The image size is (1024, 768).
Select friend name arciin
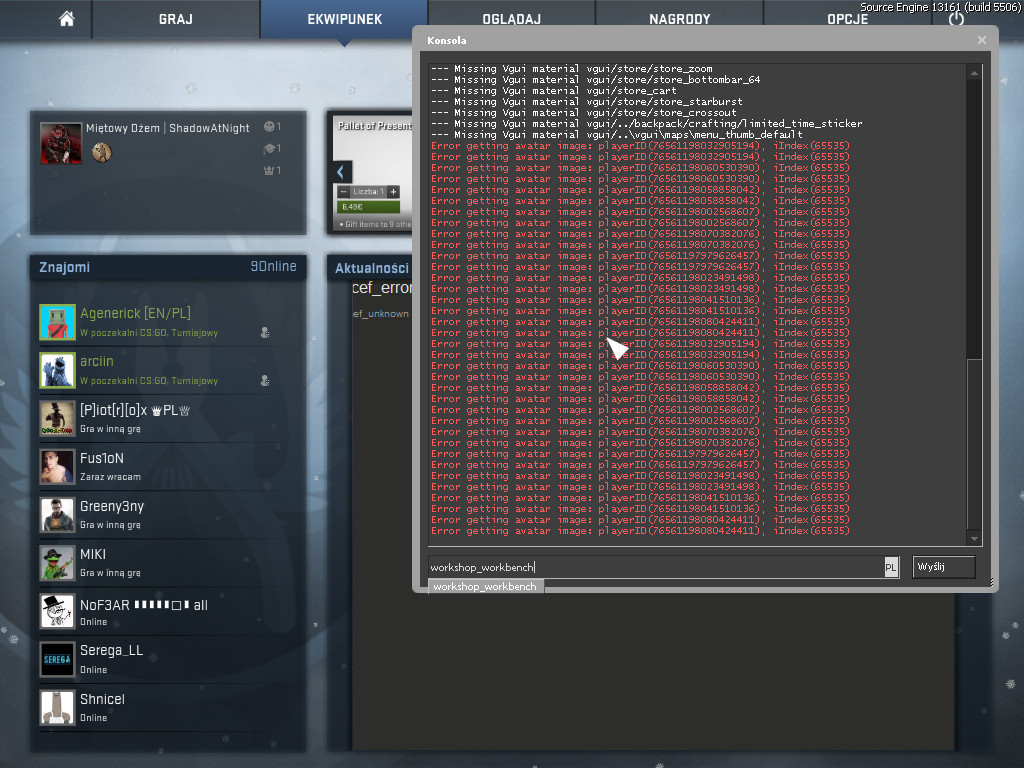pos(97,361)
